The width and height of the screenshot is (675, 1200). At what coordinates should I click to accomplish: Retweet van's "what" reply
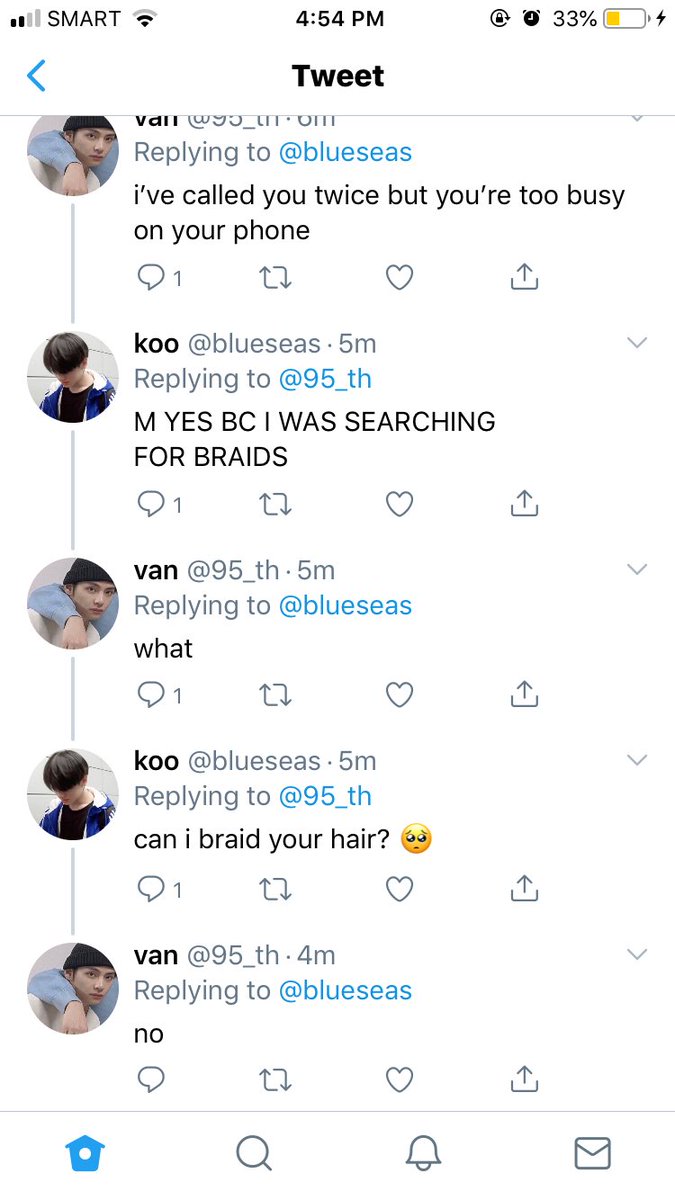(275, 694)
